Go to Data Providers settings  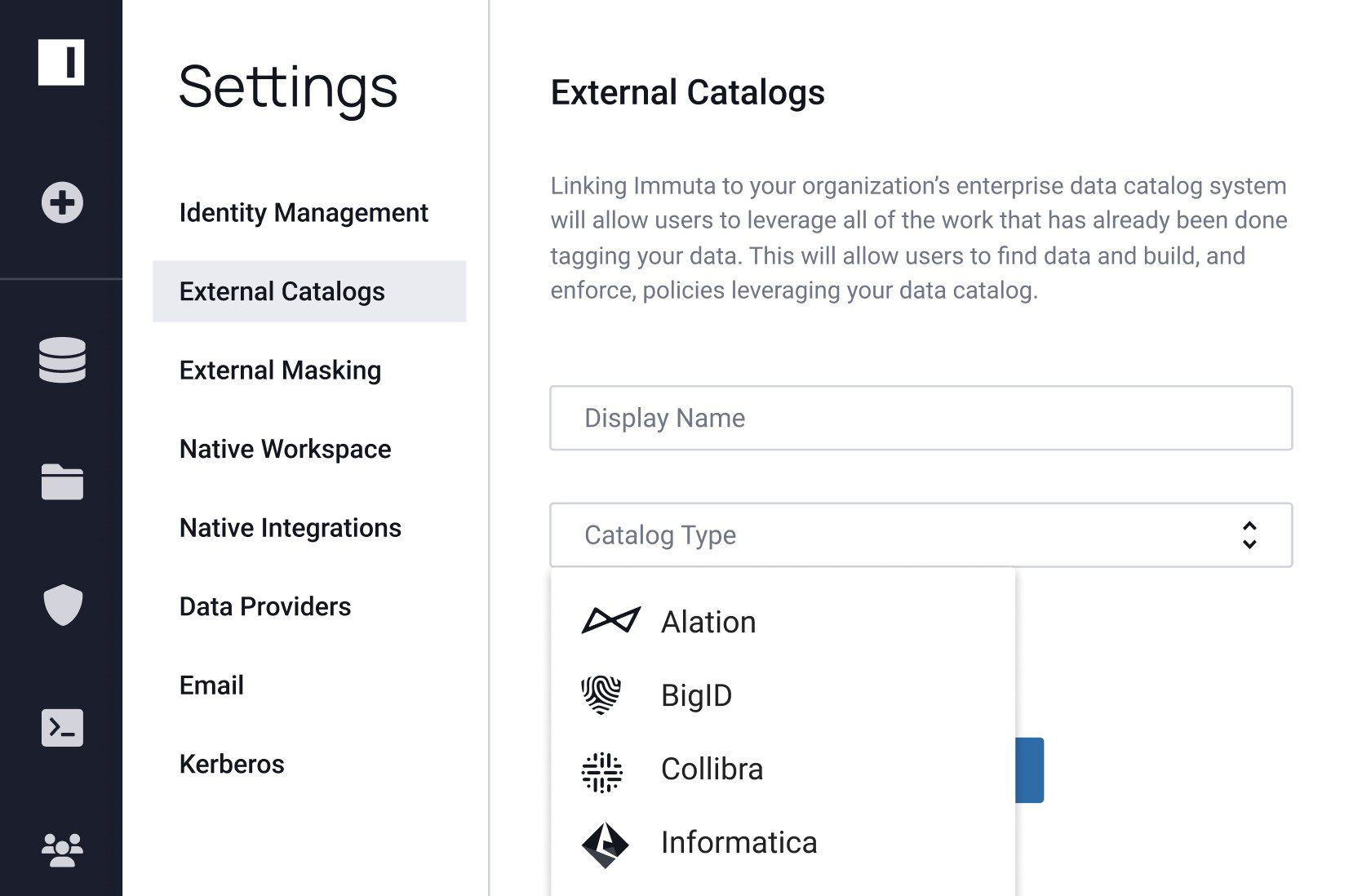click(x=264, y=606)
